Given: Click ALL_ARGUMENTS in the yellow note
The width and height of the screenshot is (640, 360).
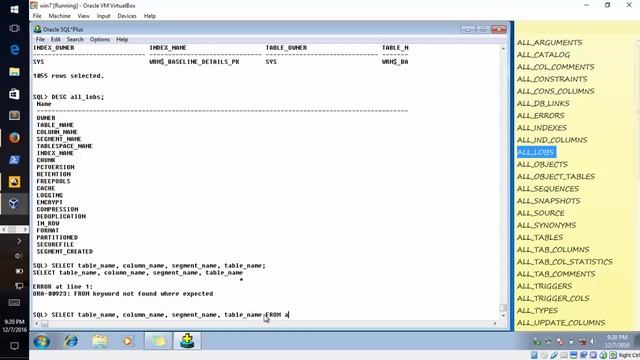Looking at the screenshot, I should [x=549, y=42].
